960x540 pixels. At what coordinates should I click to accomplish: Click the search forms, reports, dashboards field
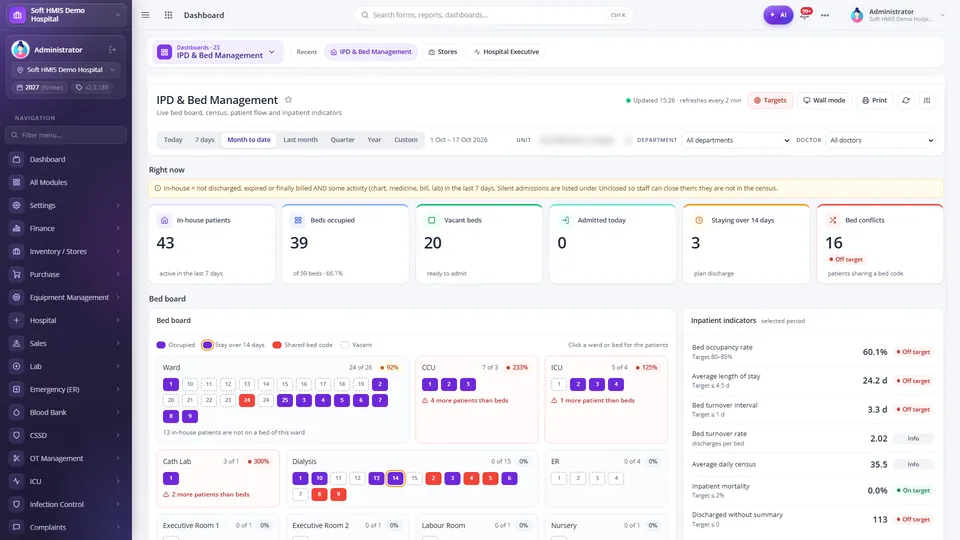[493, 15]
